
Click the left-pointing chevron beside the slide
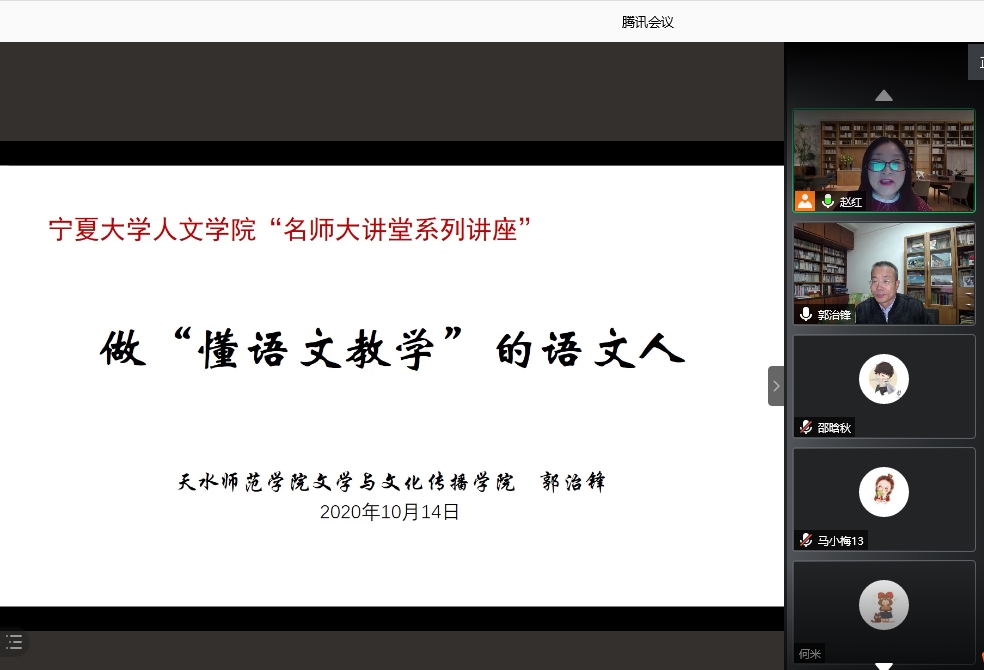pyautogui.click(x=776, y=385)
